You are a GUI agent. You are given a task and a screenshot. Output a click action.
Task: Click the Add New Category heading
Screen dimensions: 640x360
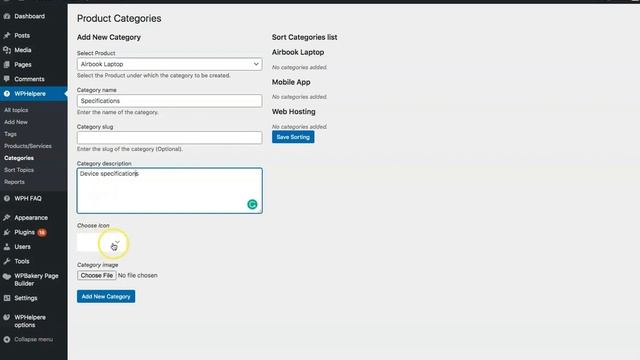point(109,37)
